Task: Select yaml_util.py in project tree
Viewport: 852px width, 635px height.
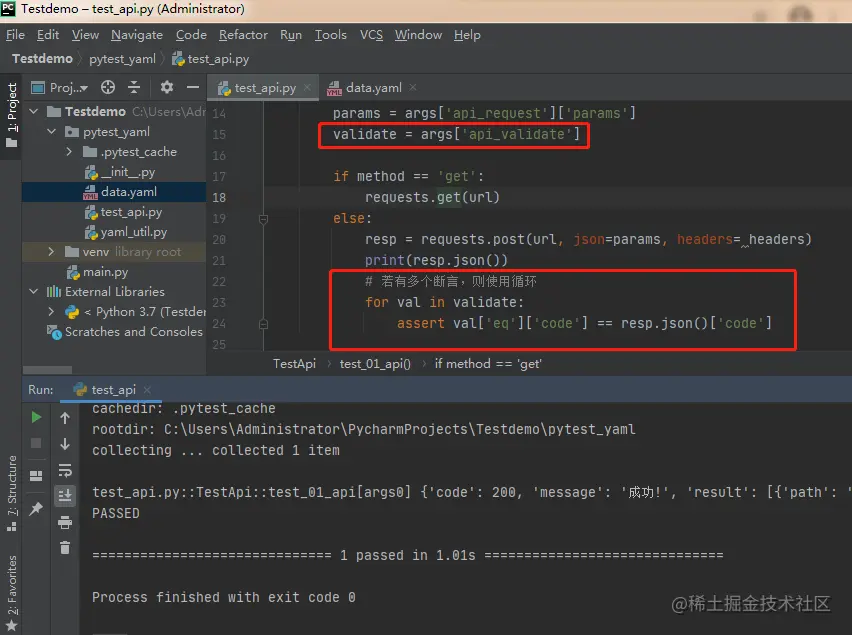Action: pyautogui.click(x=126, y=232)
